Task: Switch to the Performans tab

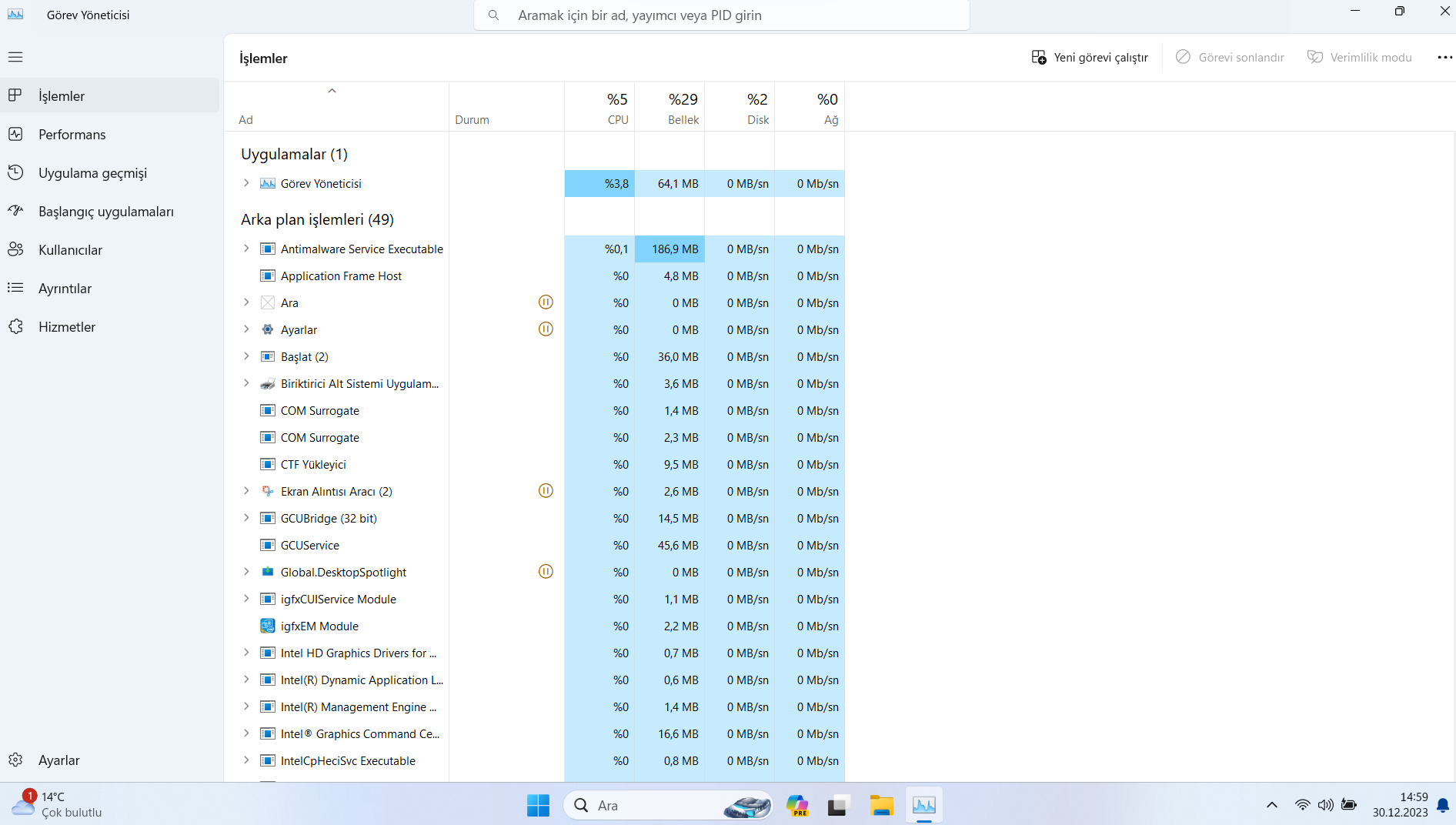Action: tap(110, 134)
